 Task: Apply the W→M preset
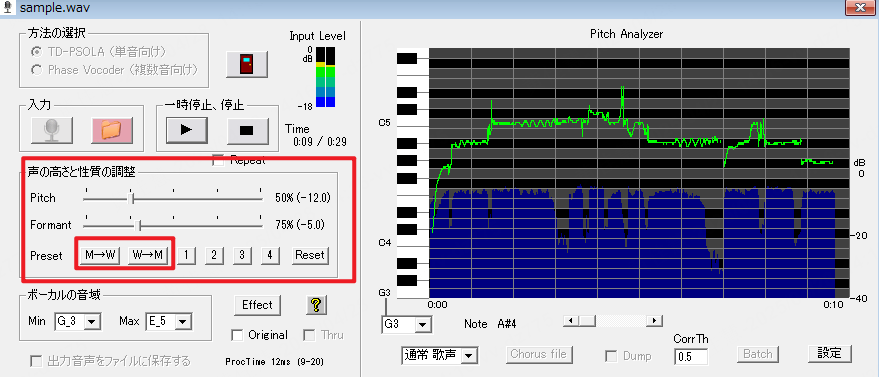coord(148,255)
